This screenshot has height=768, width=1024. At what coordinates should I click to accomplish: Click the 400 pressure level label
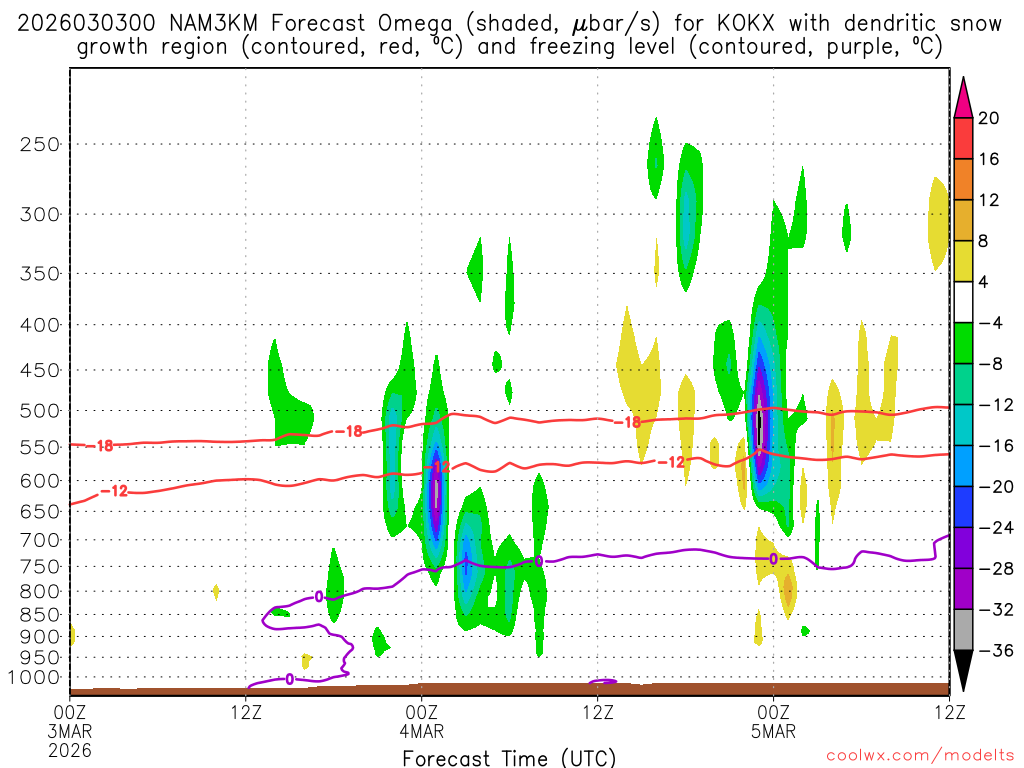[x=40, y=325]
